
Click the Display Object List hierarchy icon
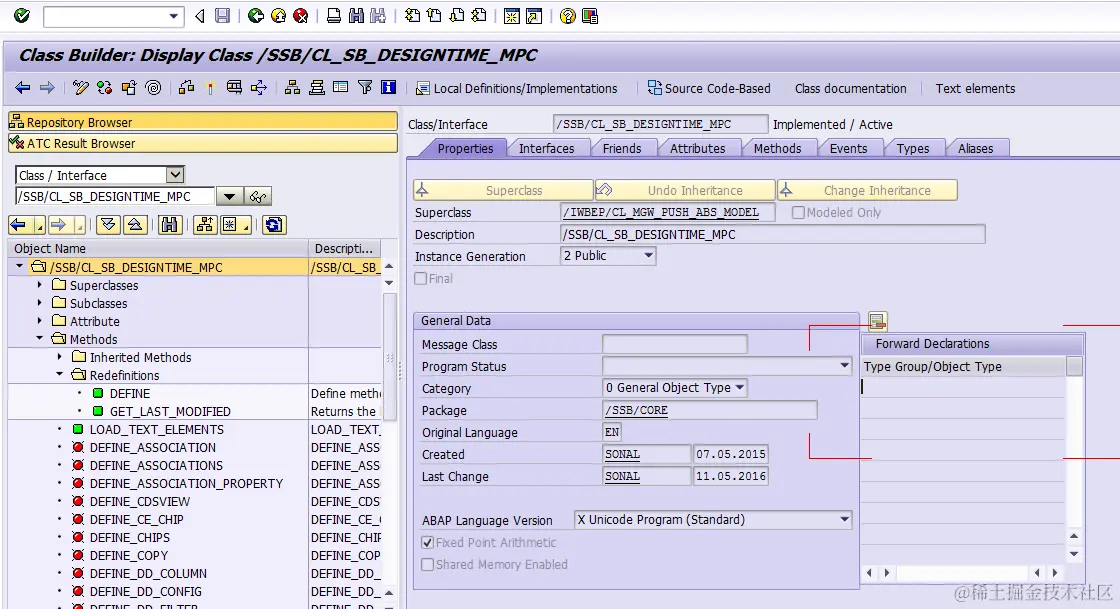tap(292, 88)
